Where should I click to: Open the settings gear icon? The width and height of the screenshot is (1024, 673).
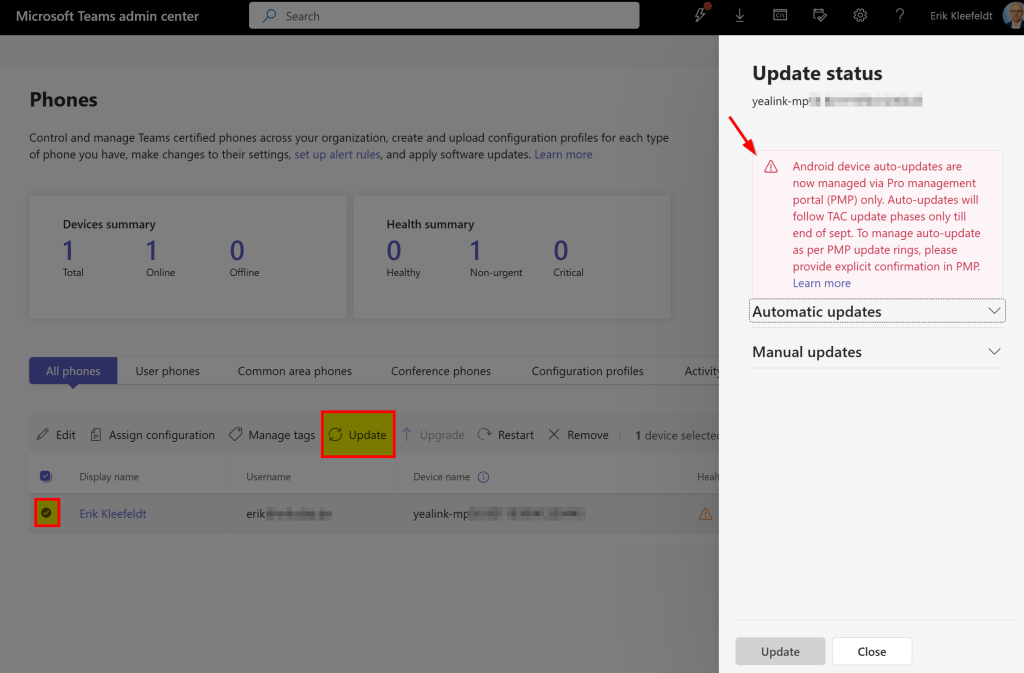tap(860, 15)
